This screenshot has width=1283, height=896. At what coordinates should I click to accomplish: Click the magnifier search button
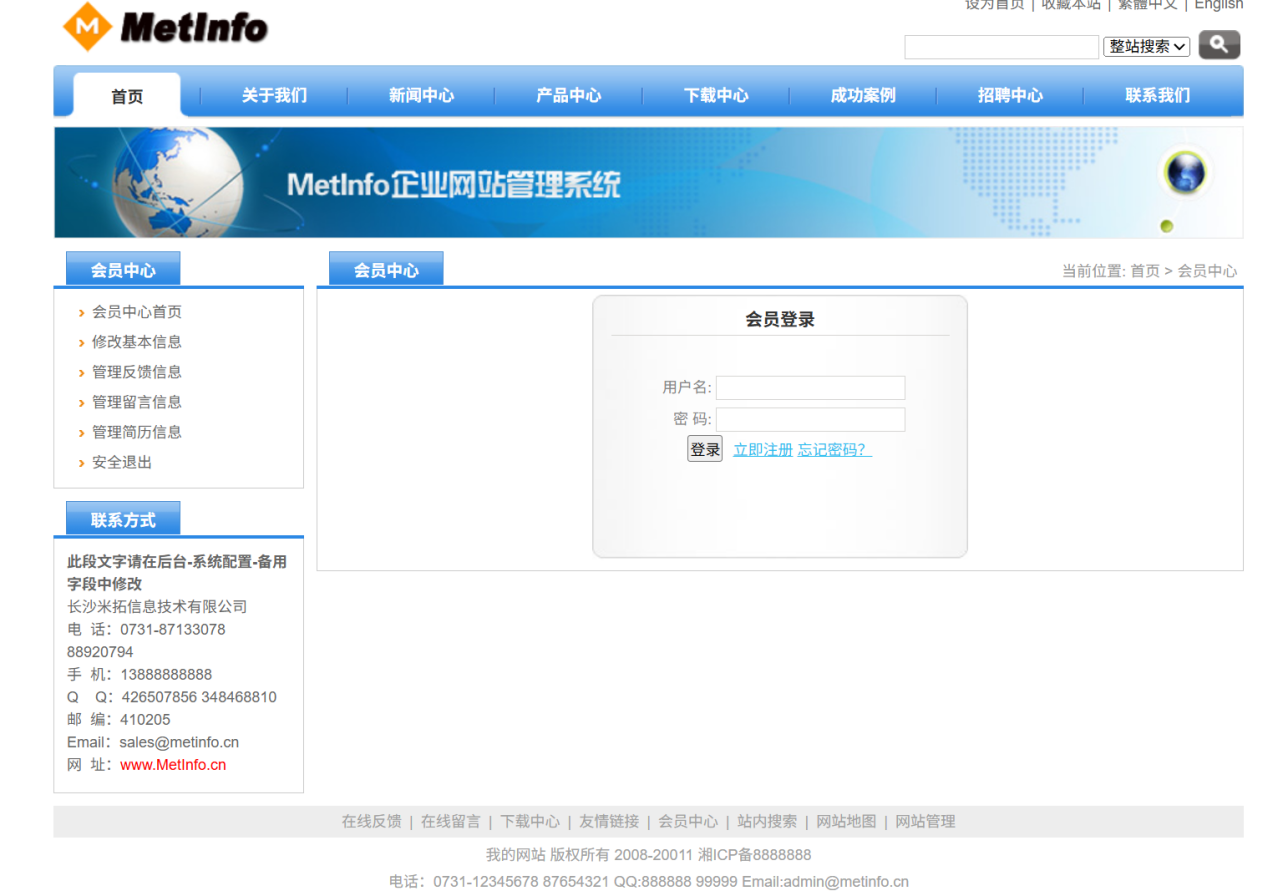click(1219, 45)
